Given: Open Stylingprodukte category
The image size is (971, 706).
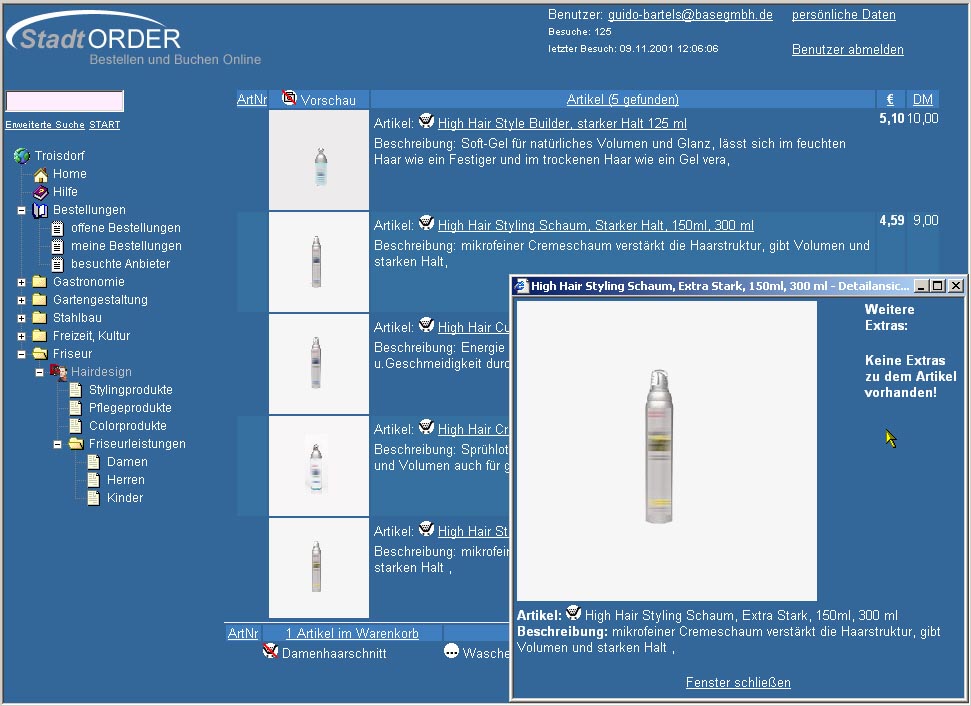Looking at the screenshot, I should pyautogui.click(x=130, y=390).
